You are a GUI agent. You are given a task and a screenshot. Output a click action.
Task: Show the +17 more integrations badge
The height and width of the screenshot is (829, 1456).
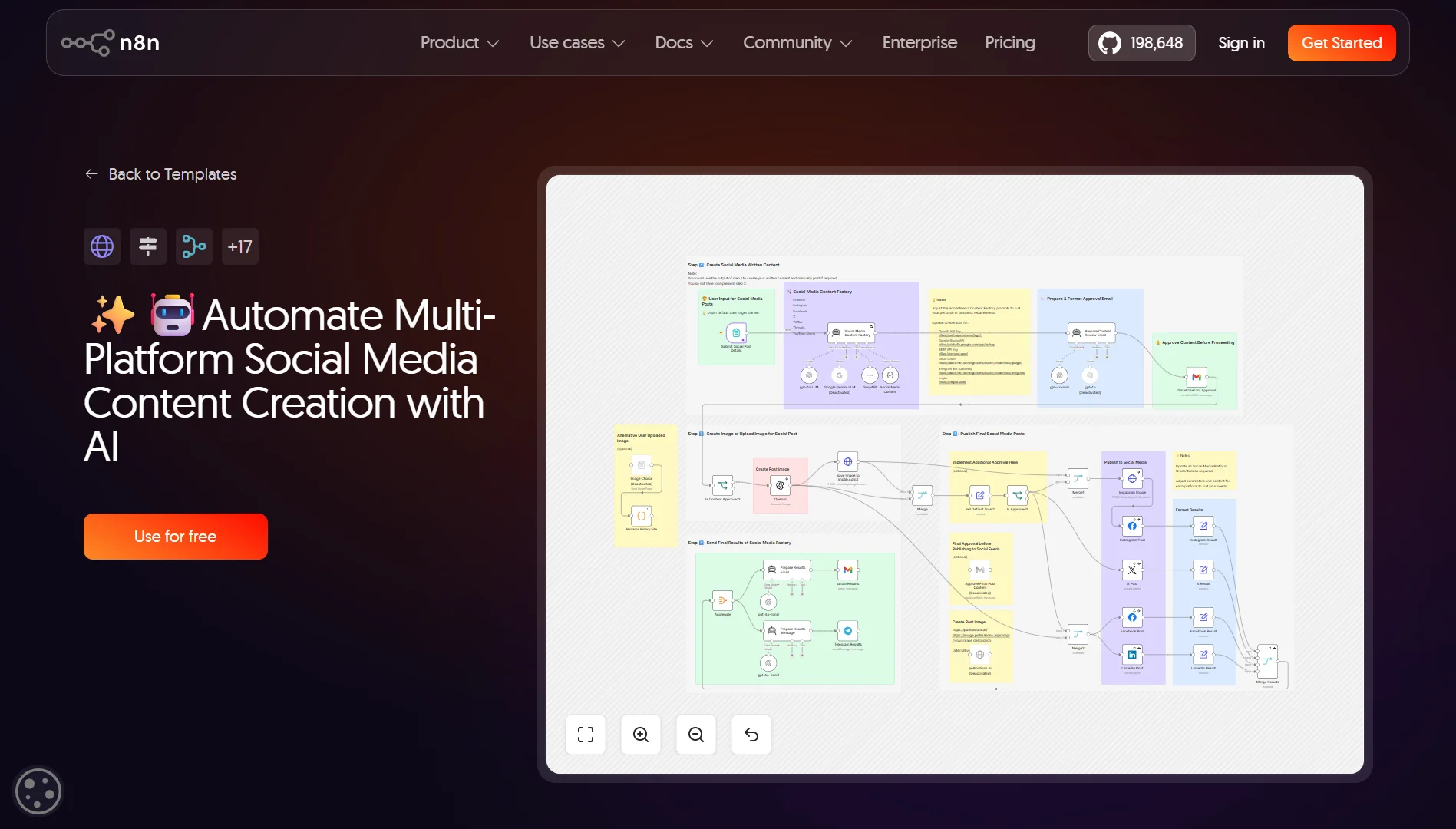point(240,246)
